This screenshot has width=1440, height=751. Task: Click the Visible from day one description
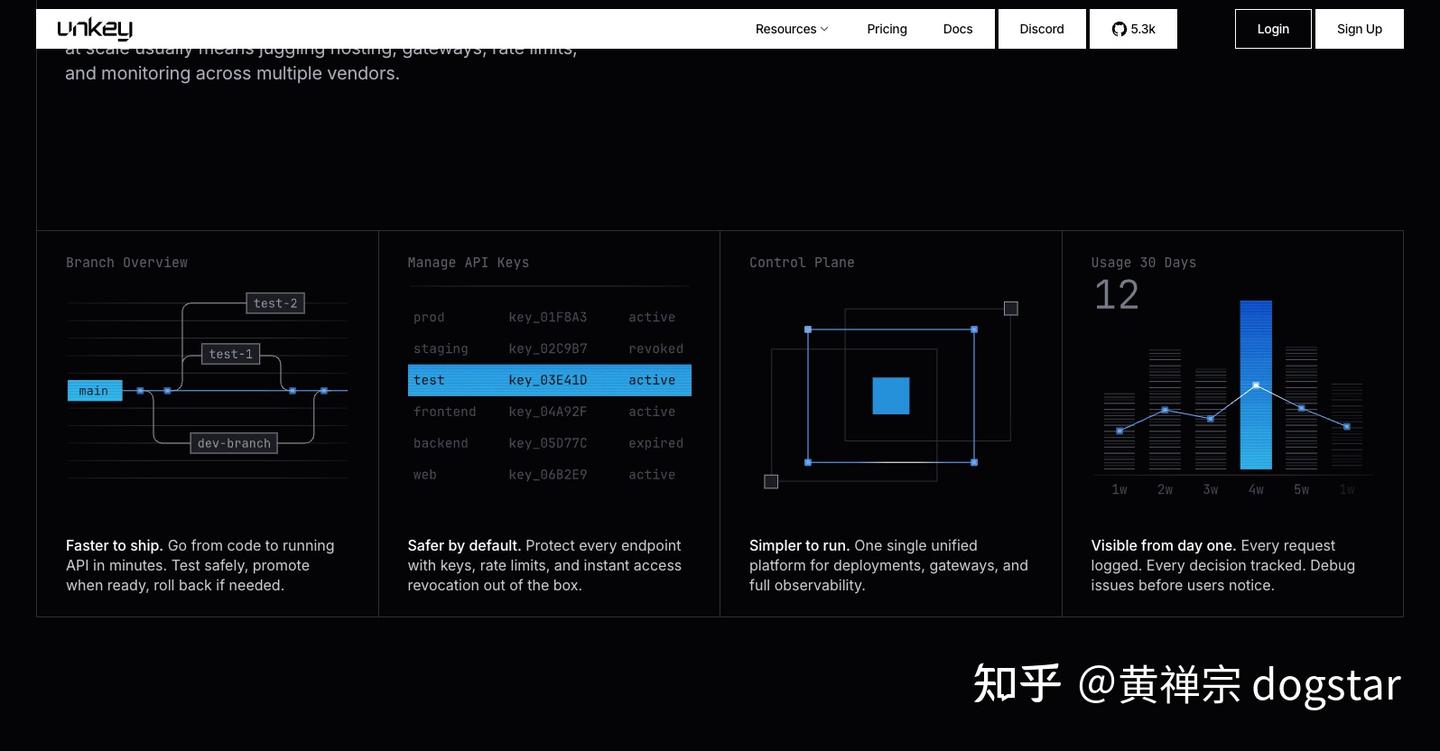pos(1223,565)
